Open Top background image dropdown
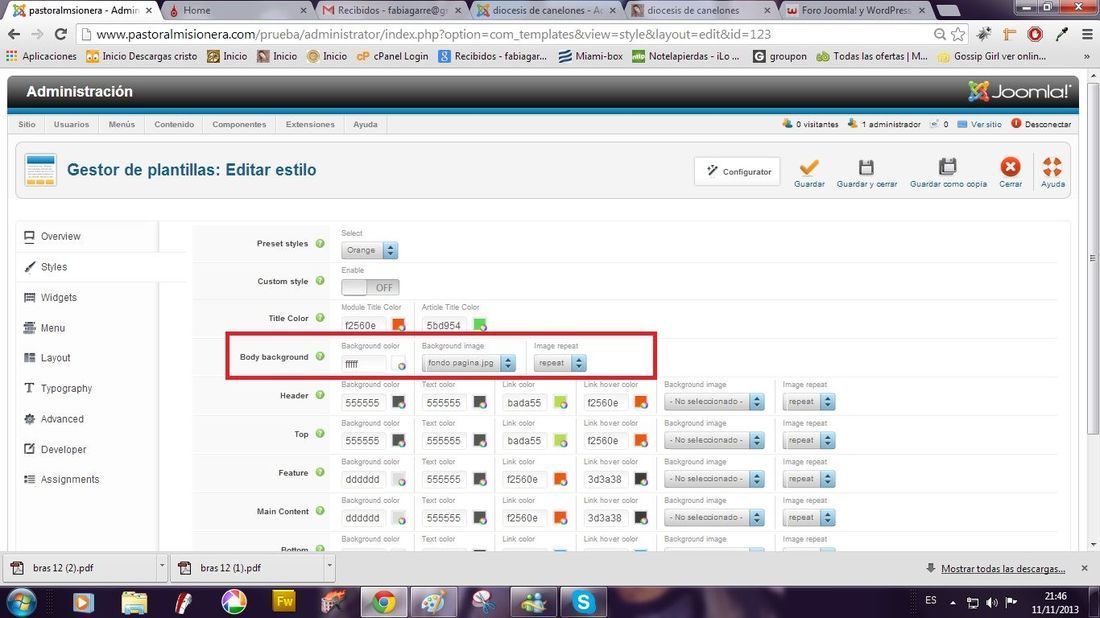 (x=713, y=441)
